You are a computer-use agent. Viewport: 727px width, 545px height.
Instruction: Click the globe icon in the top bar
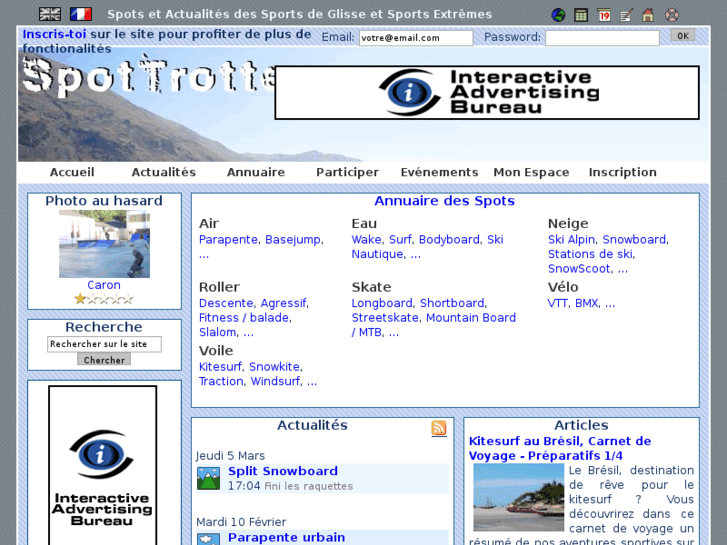coord(558,15)
